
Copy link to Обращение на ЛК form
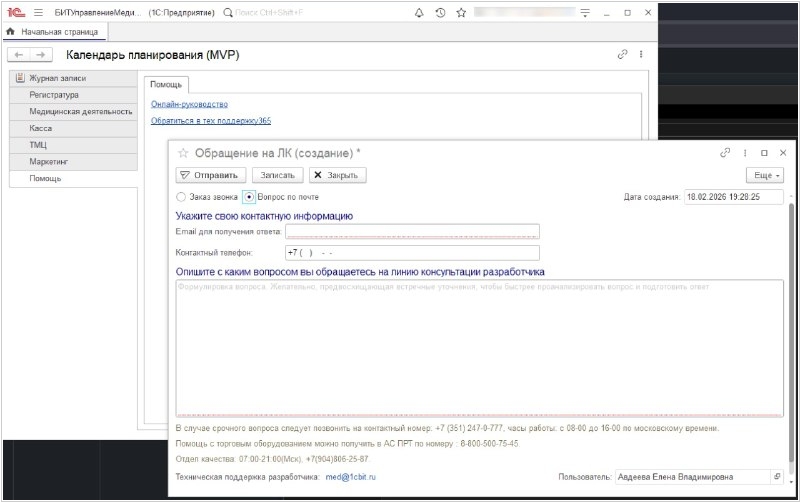point(725,153)
